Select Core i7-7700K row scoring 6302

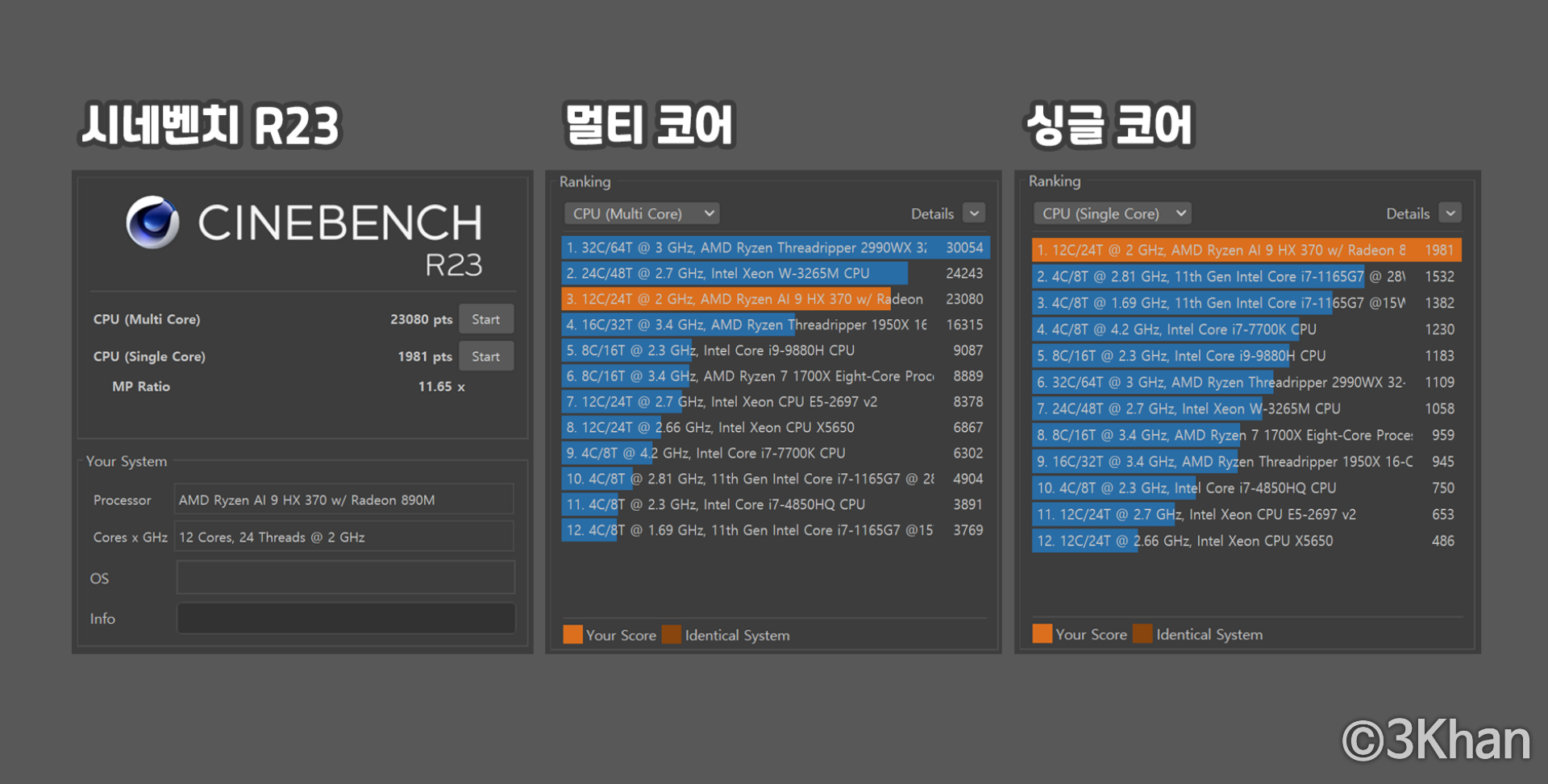point(775,454)
